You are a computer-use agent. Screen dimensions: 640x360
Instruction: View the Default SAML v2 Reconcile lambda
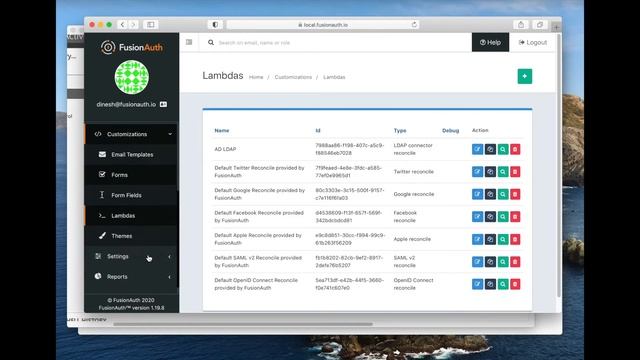click(x=502, y=262)
